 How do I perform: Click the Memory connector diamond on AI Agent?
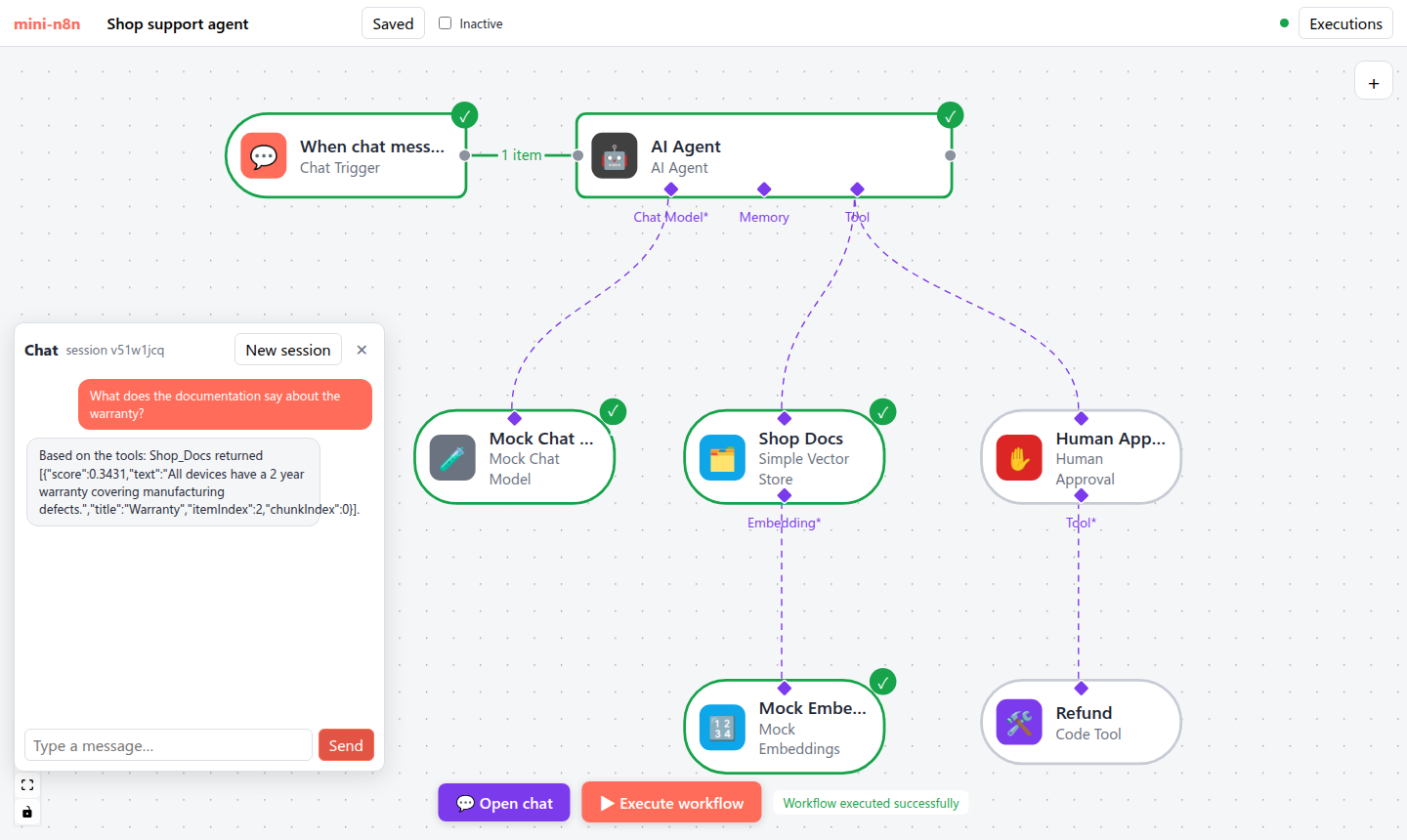pyautogui.click(x=764, y=189)
